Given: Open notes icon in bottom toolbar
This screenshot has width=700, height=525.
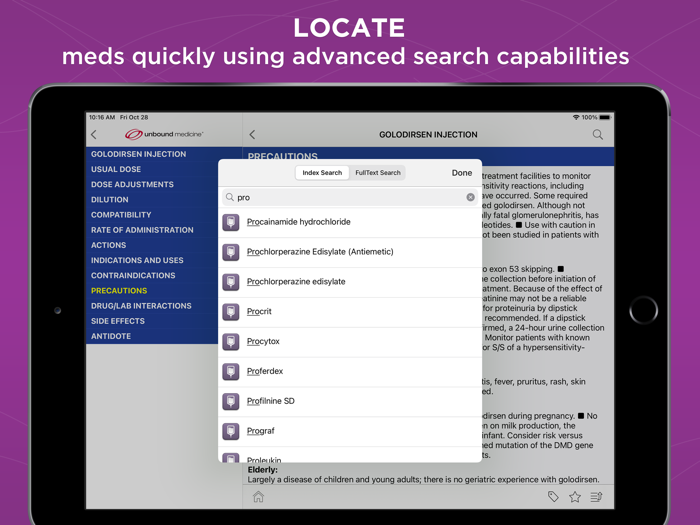Looking at the screenshot, I should tap(596, 496).
